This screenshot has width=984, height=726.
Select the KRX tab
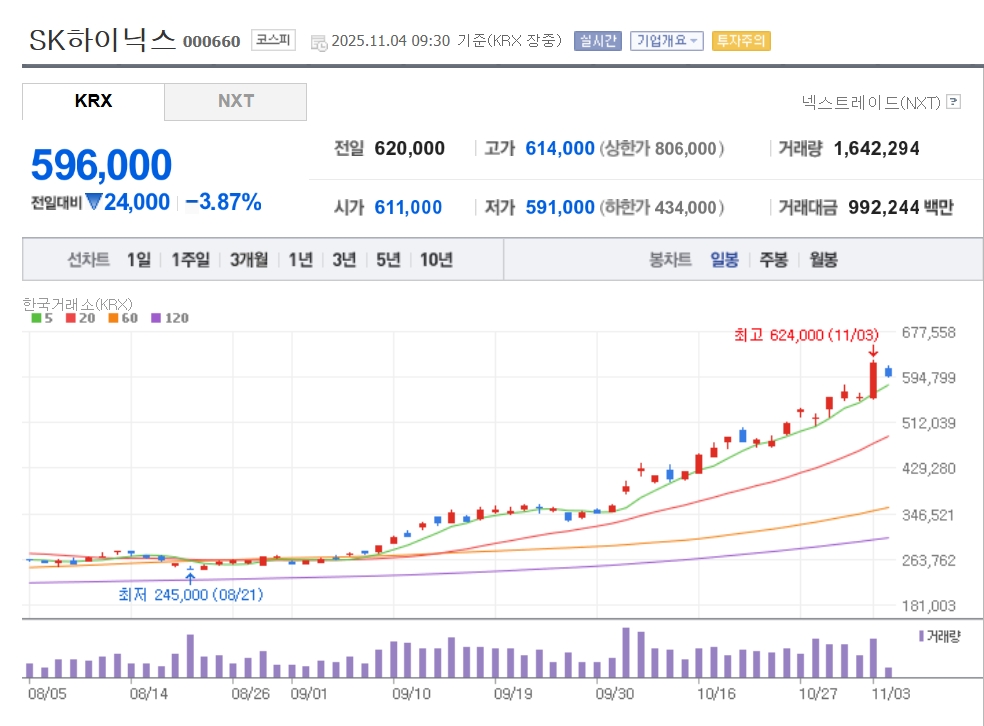pyautogui.click(x=93, y=102)
